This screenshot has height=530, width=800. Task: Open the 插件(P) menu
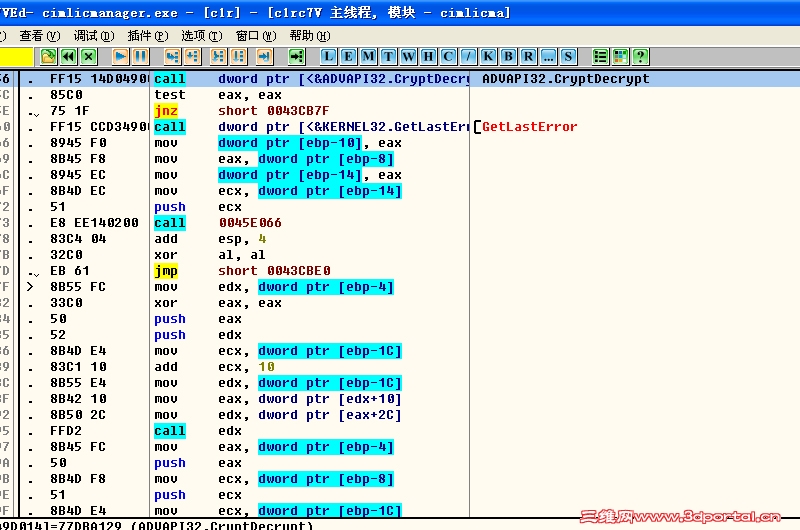coord(148,36)
